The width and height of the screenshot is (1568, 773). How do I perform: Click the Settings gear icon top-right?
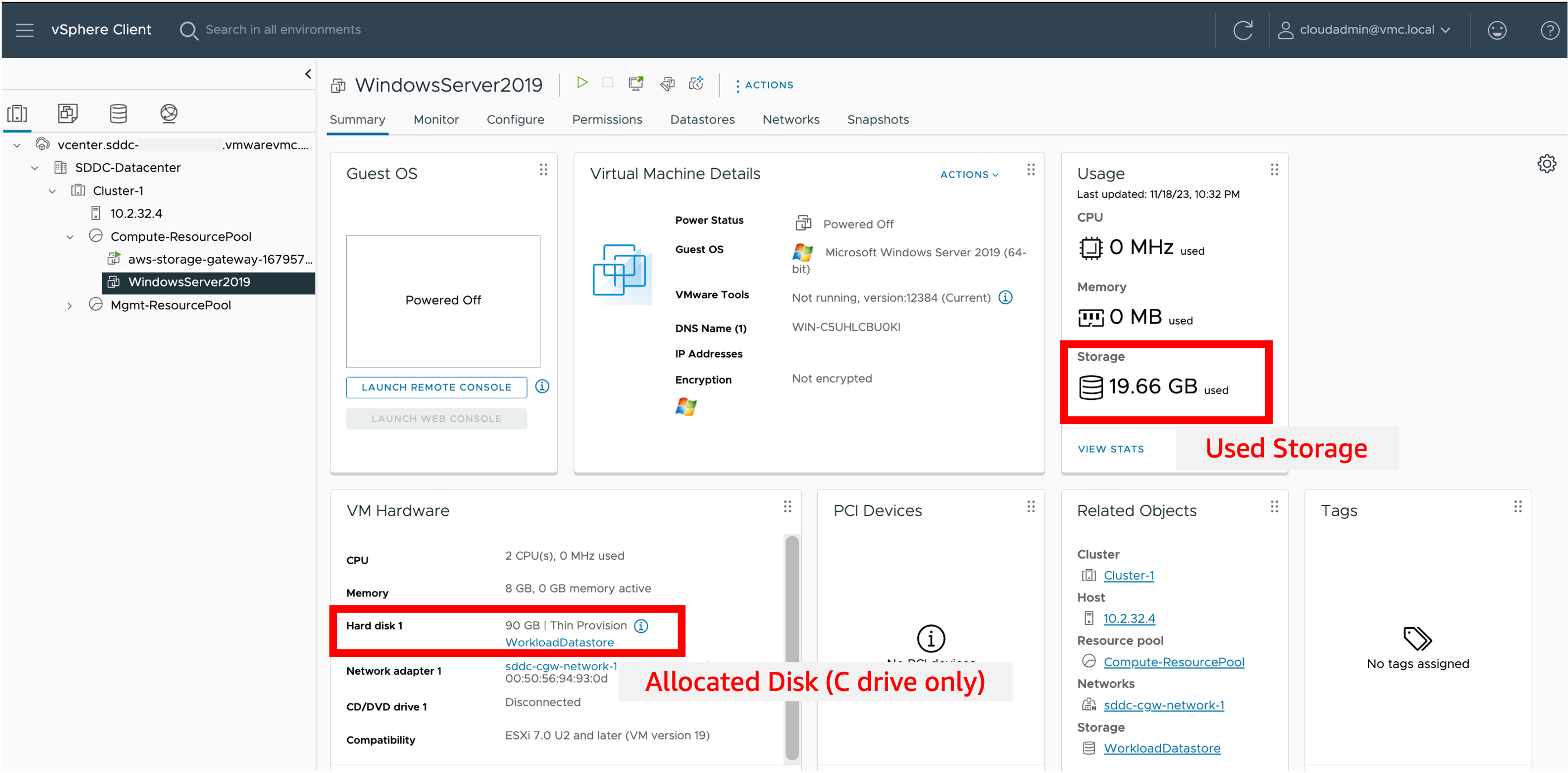[1546, 163]
